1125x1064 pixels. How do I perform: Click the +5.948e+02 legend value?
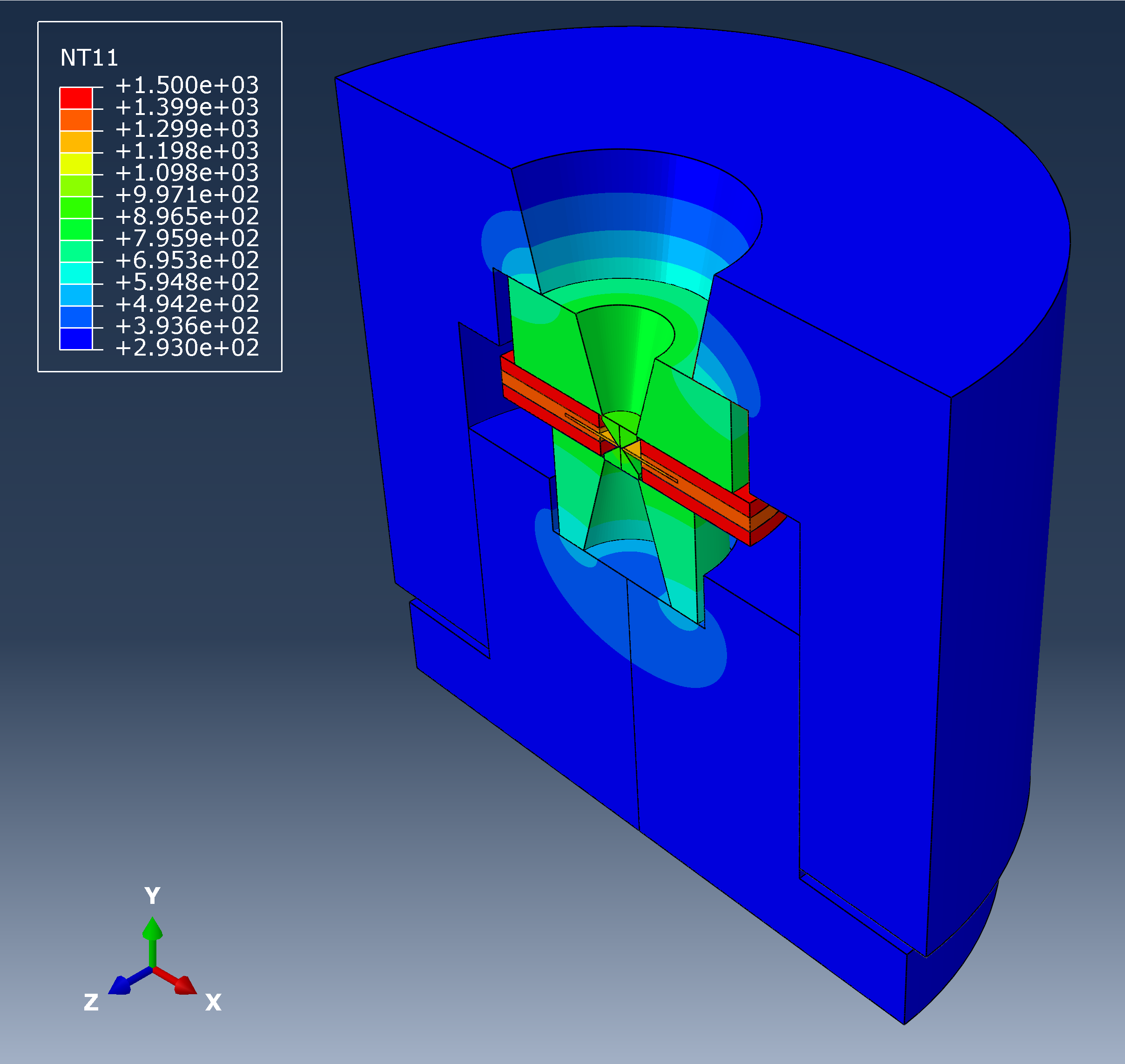click(187, 282)
